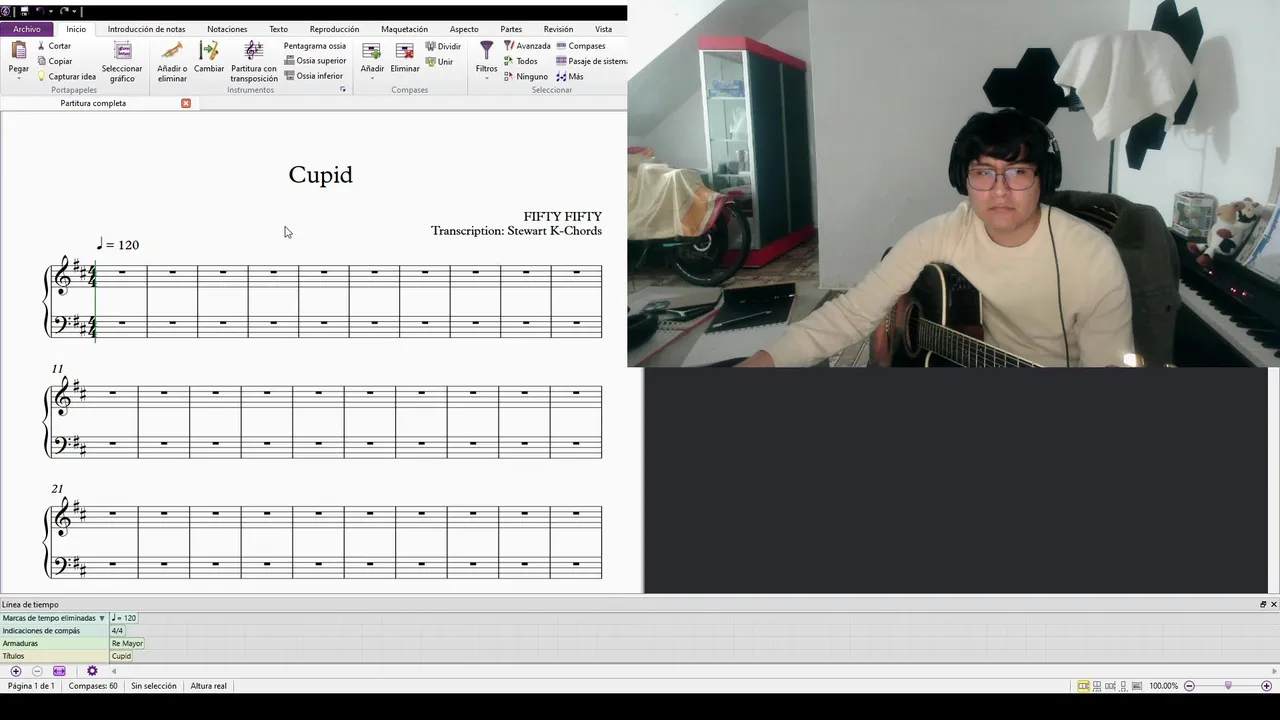Zoom out timeline with minus icon

pyautogui.click(x=37, y=671)
